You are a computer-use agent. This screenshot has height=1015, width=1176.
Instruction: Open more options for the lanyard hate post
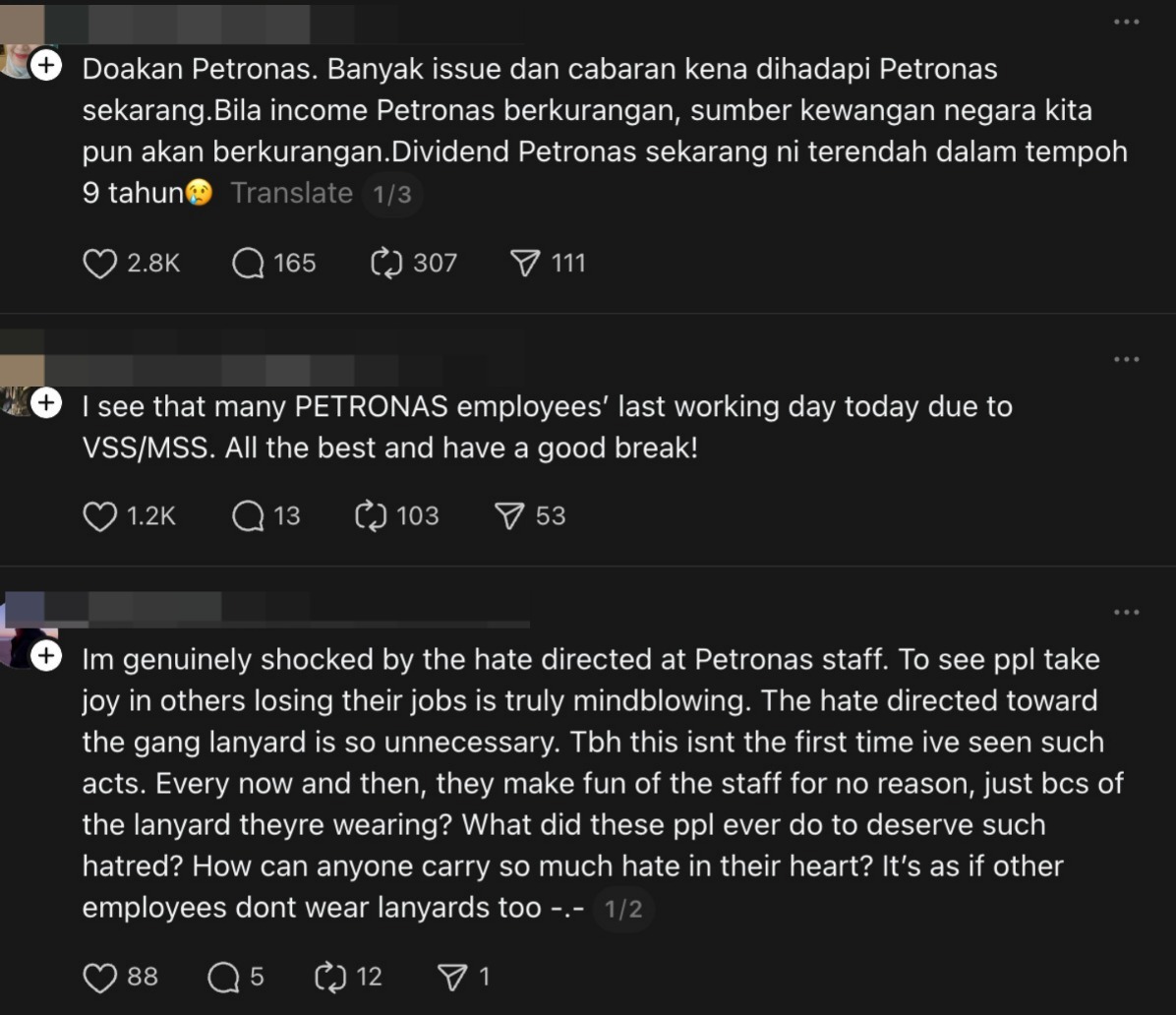(1126, 613)
